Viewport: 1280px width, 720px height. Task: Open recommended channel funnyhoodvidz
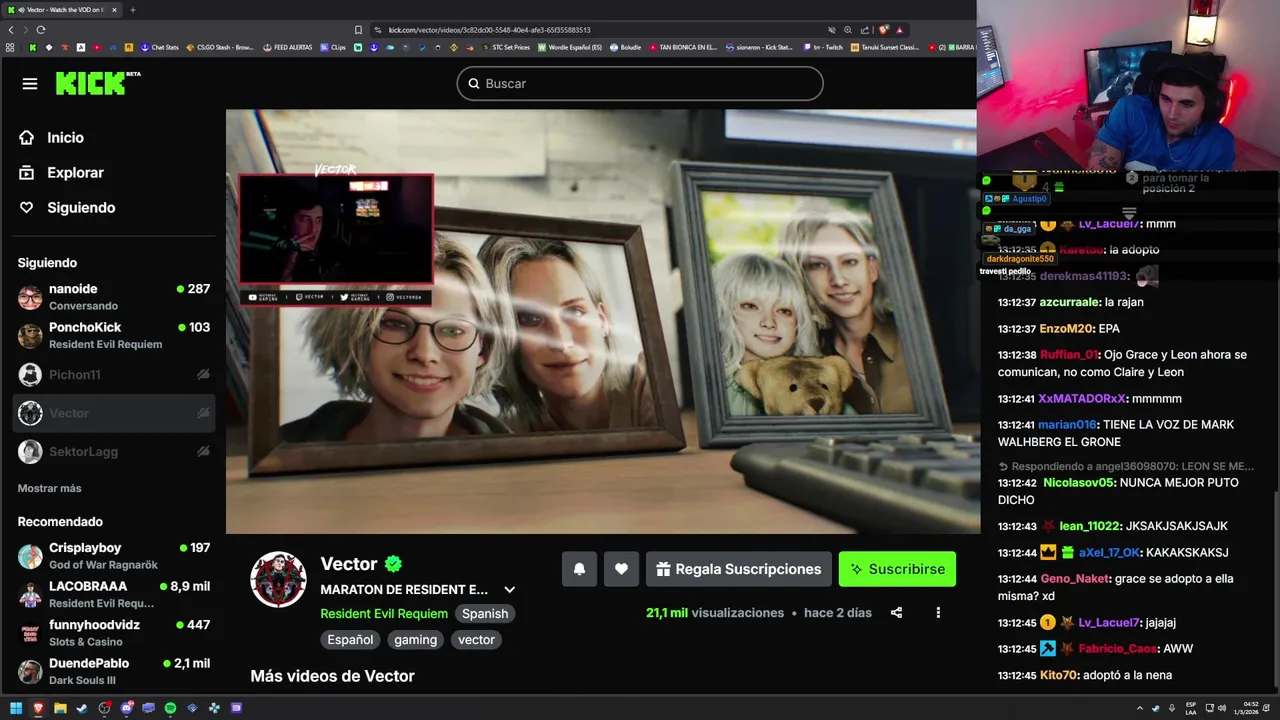click(x=114, y=633)
